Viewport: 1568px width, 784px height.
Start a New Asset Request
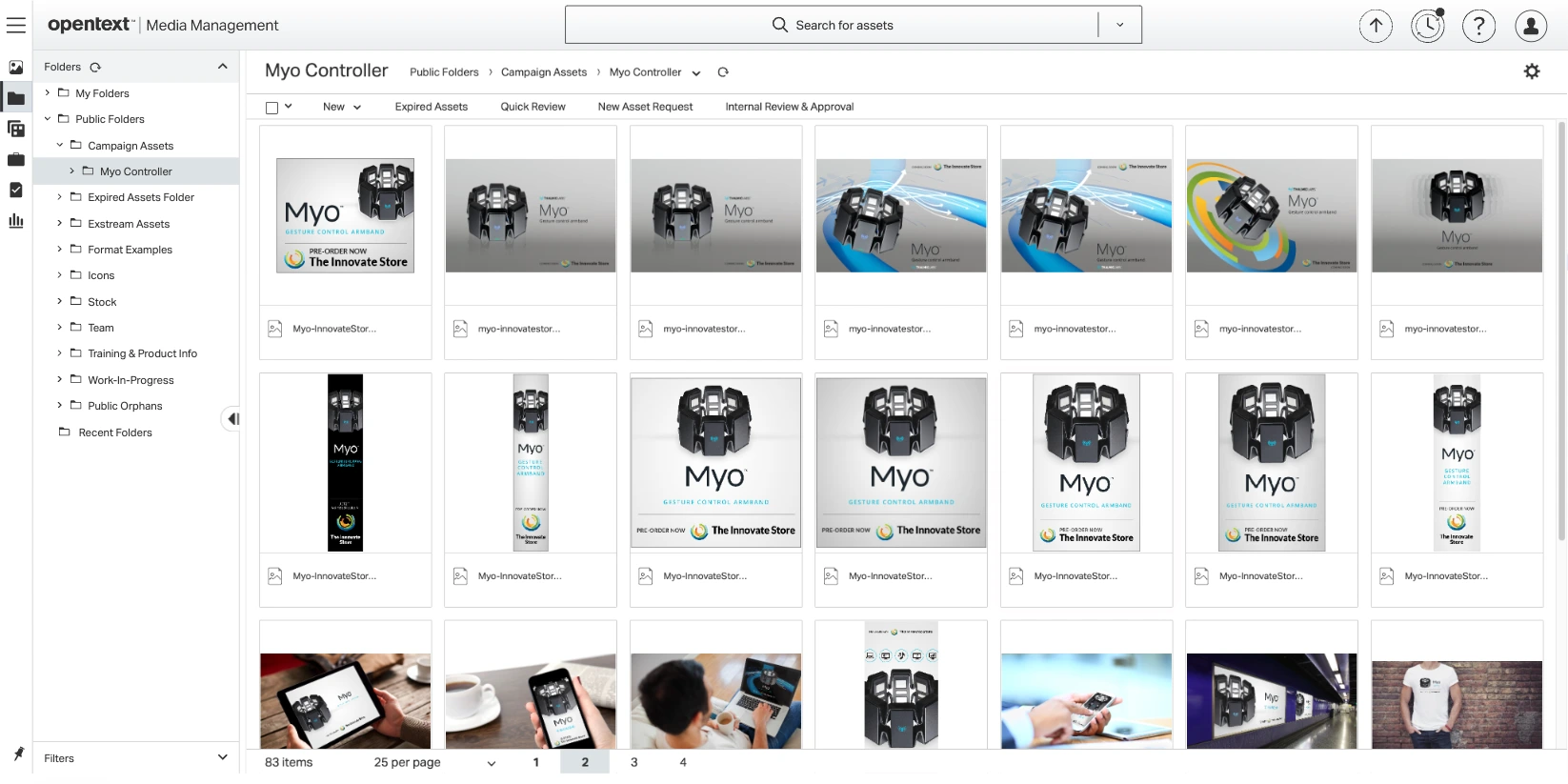point(645,107)
